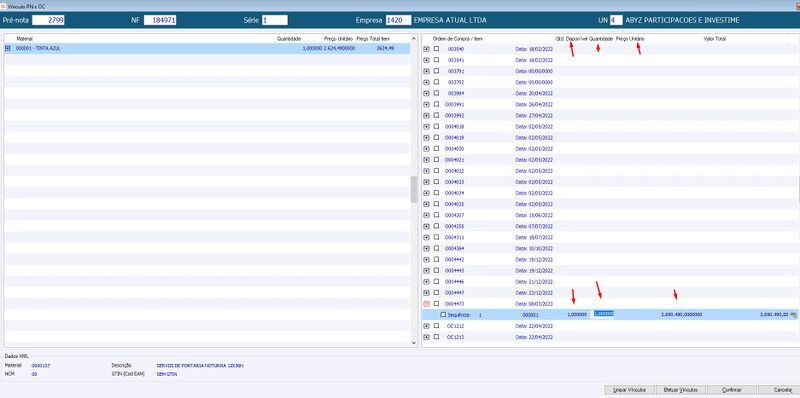Click the highlighted Quantidade cell in Sequência row

pos(603,314)
